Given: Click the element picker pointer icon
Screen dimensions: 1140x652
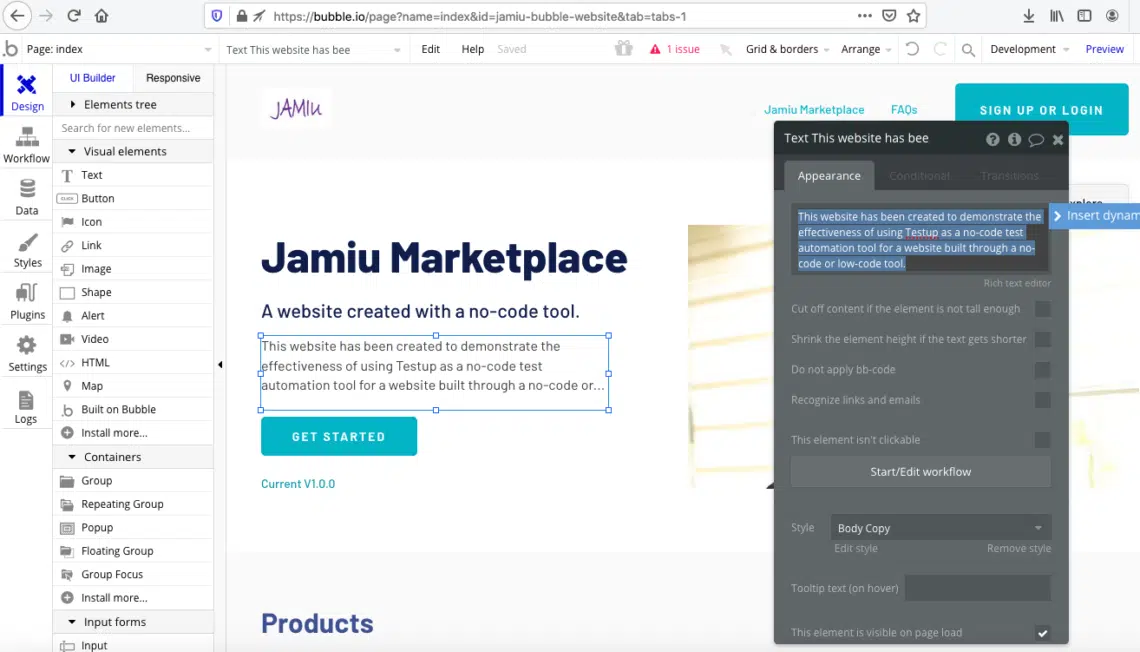Looking at the screenshot, I should (x=725, y=49).
